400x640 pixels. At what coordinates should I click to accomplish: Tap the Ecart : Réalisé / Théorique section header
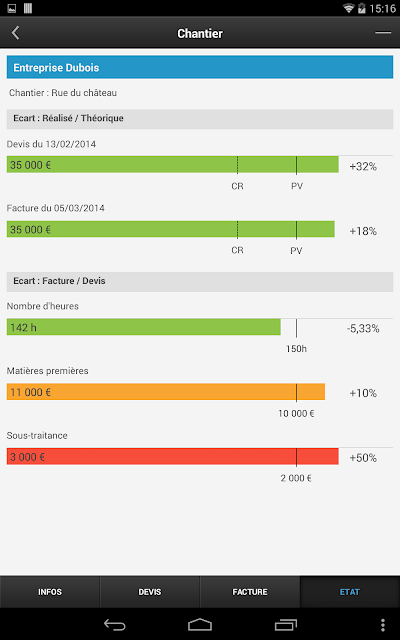(200, 119)
